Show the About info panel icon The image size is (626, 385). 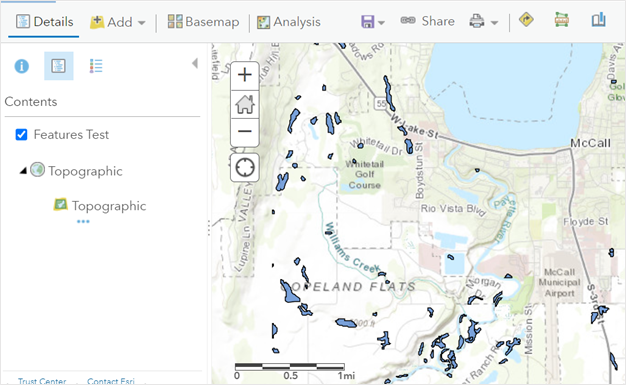(x=22, y=66)
